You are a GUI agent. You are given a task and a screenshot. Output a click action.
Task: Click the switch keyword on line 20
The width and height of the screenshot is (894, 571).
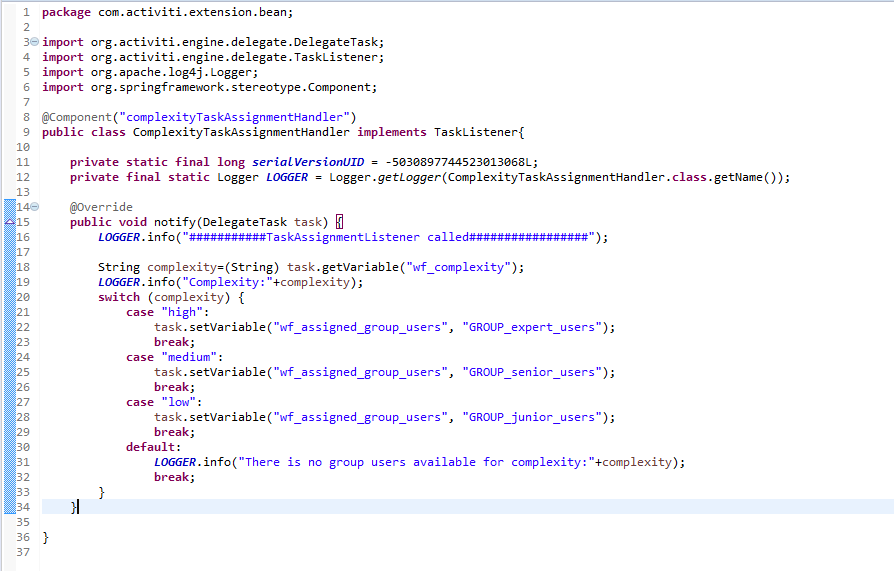click(119, 297)
